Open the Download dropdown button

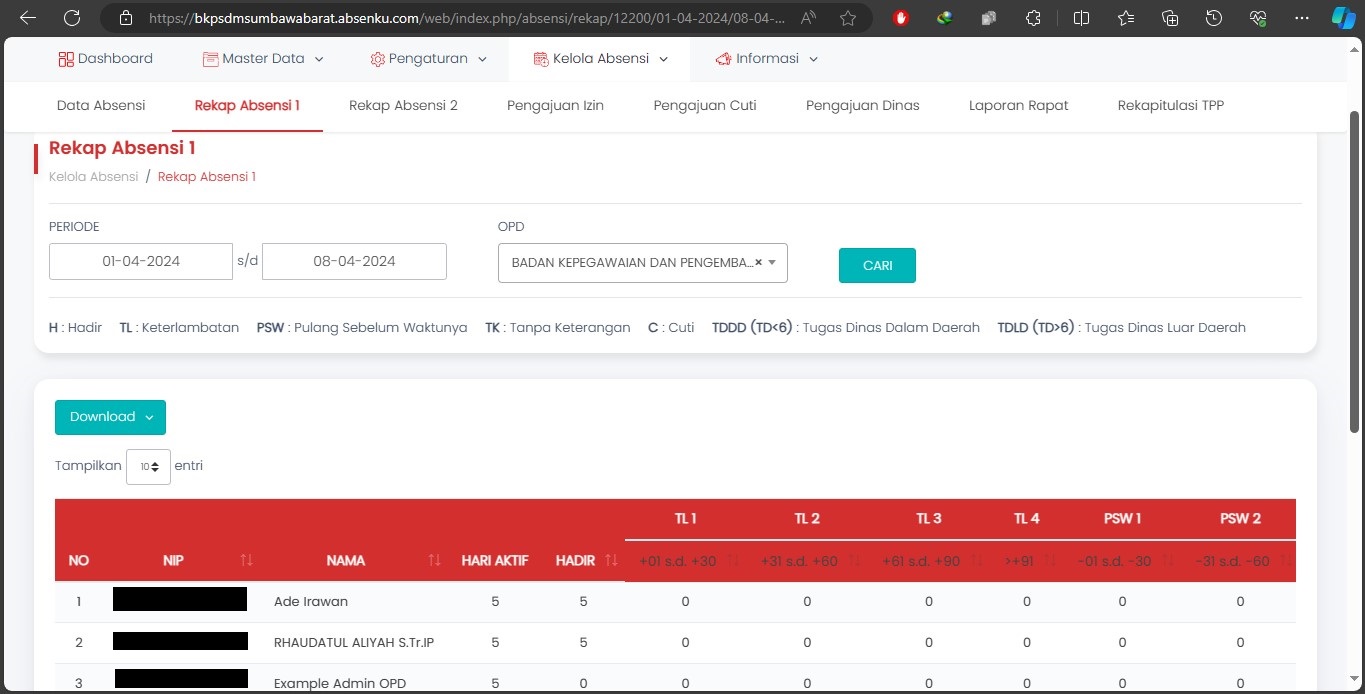110,417
